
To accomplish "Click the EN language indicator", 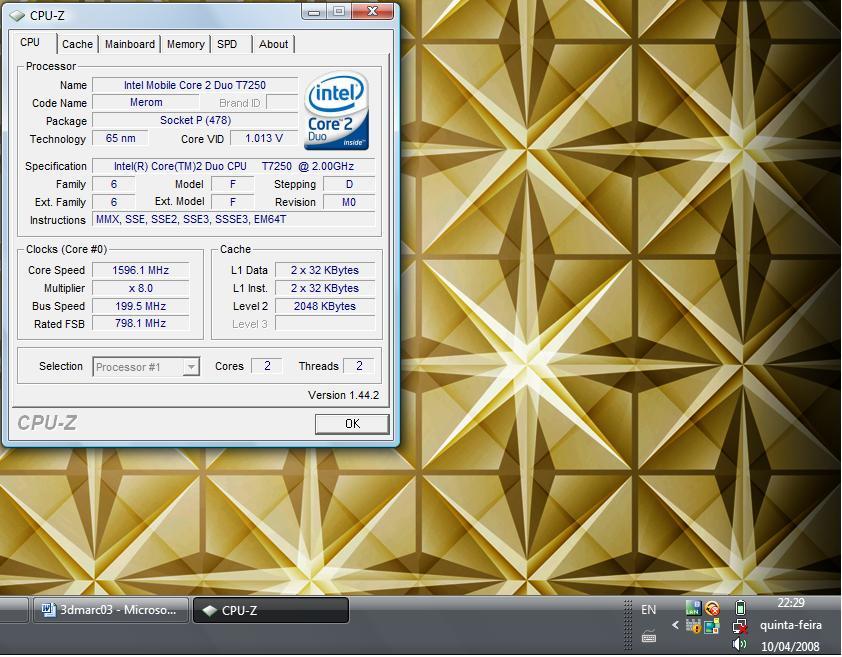I will click(x=649, y=610).
